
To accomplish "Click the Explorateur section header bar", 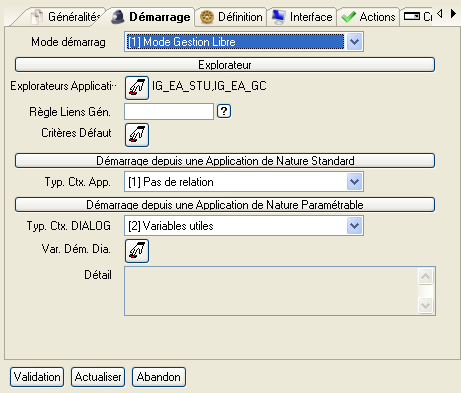I will [225, 65].
